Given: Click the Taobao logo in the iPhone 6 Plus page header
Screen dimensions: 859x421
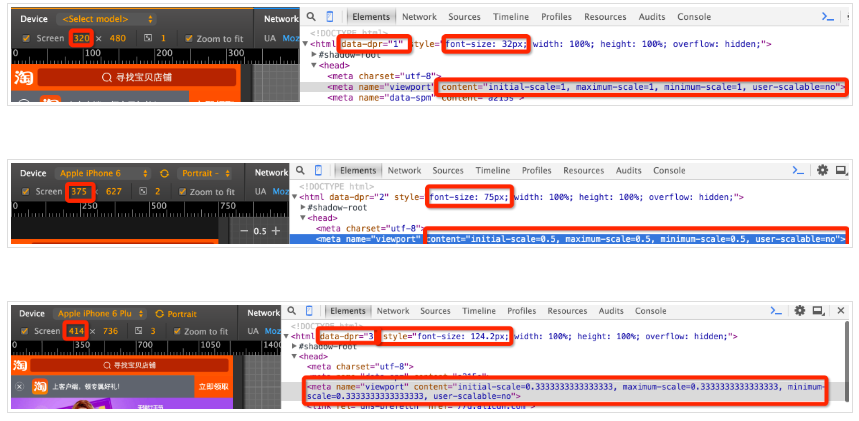Looking at the screenshot, I should click(x=21, y=365).
